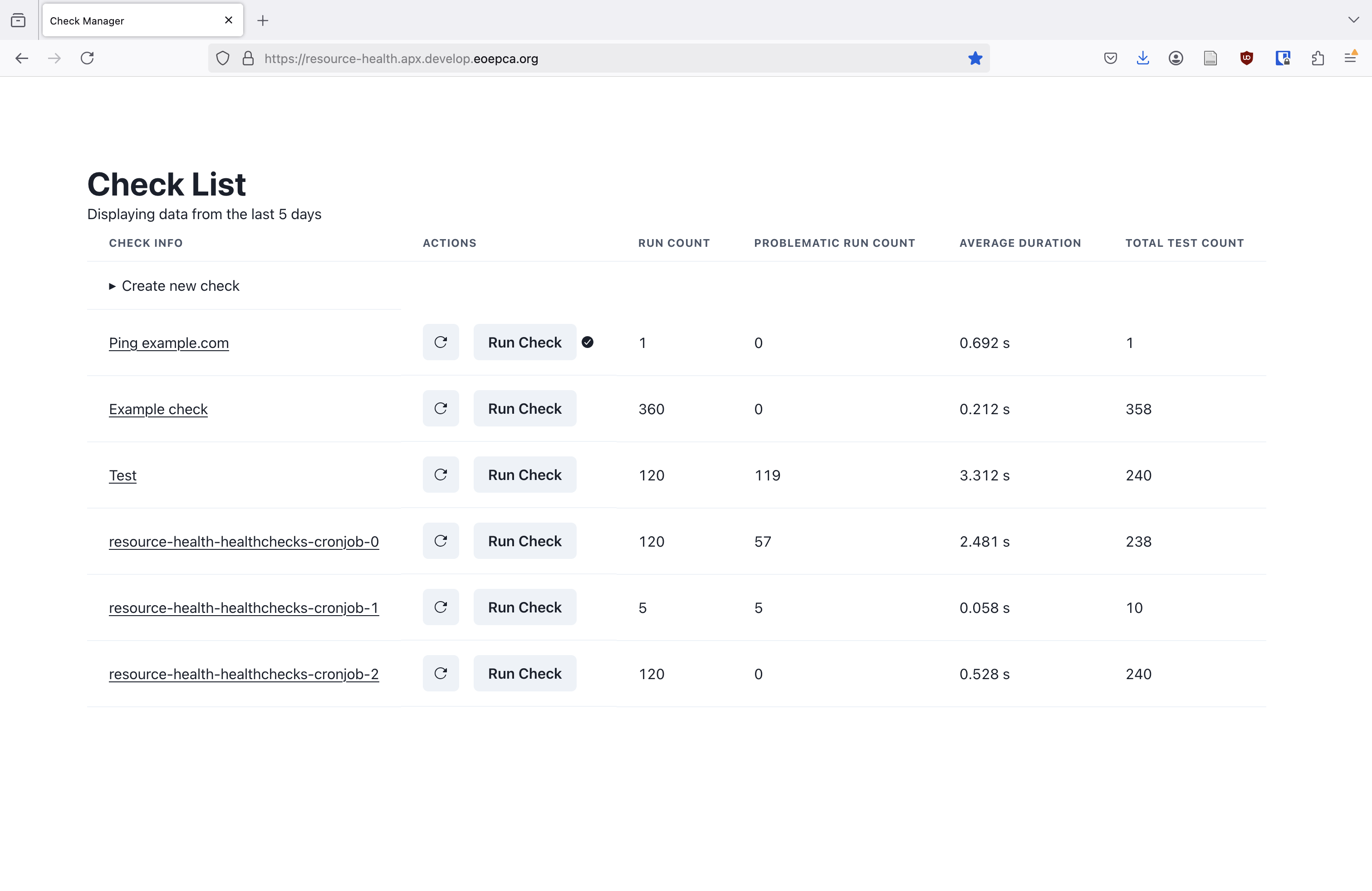Click the problematic run count 119
The width and height of the screenshot is (1372, 891).
[x=767, y=475]
